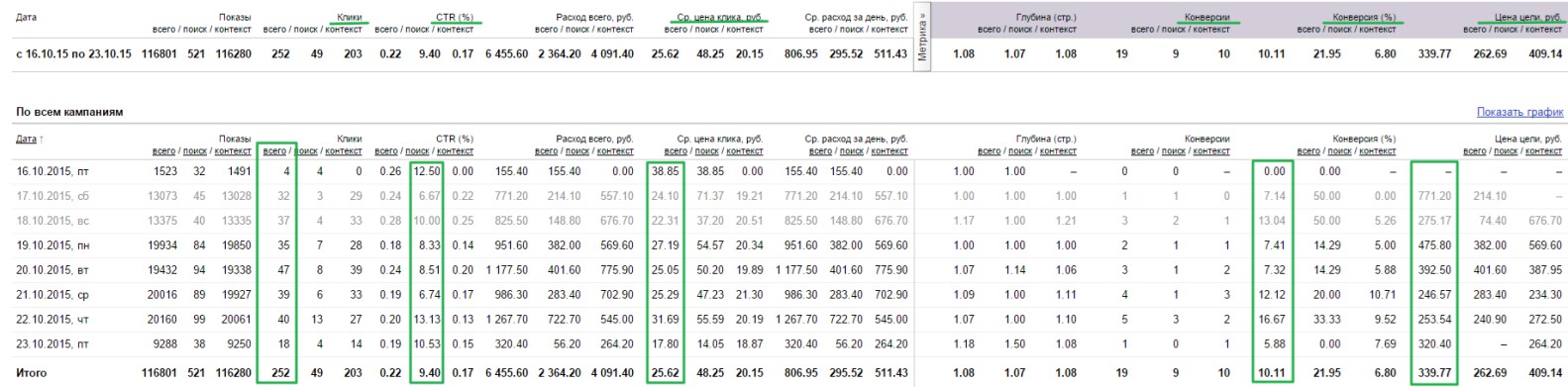The width and height of the screenshot is (1568, 387).
Task: Sort by всего under Конверсии lower table
Action: click(x=1142, y=151)
